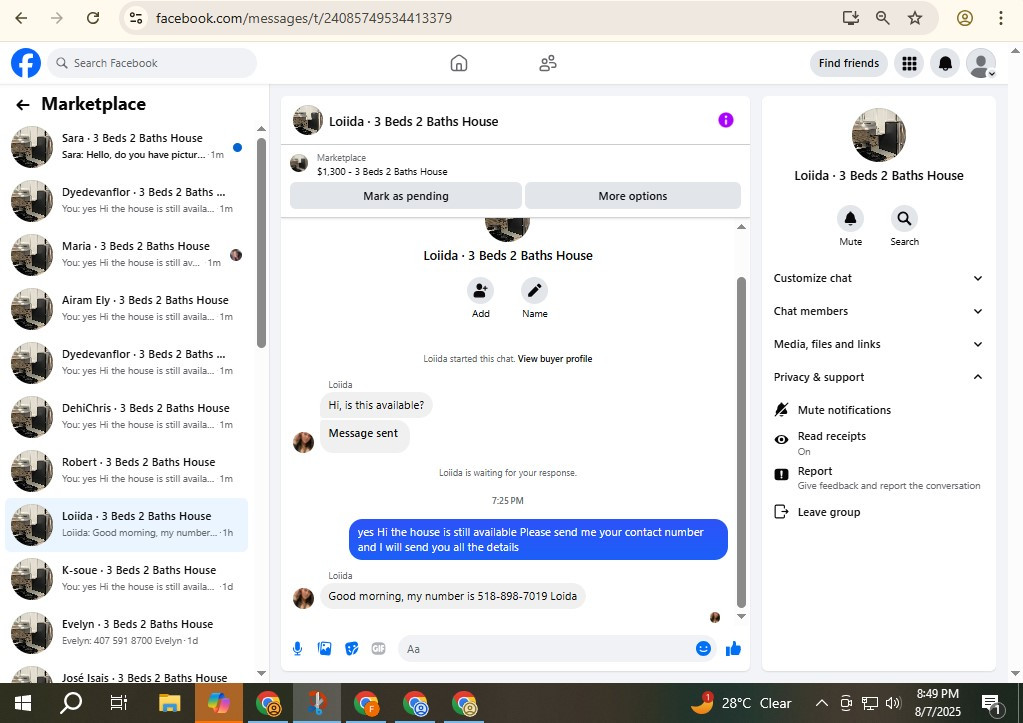The image size is (1023, 723).
Task: Click conversation list scroll-down arrow
Action: point(262,673)
